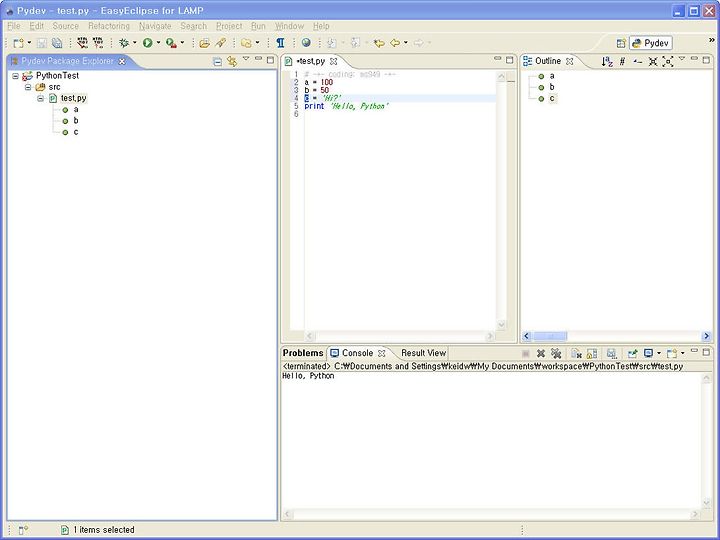The width and height of the screenshot is (720, 540).
Task: Click the green Run button
Action: coord(147,43)
